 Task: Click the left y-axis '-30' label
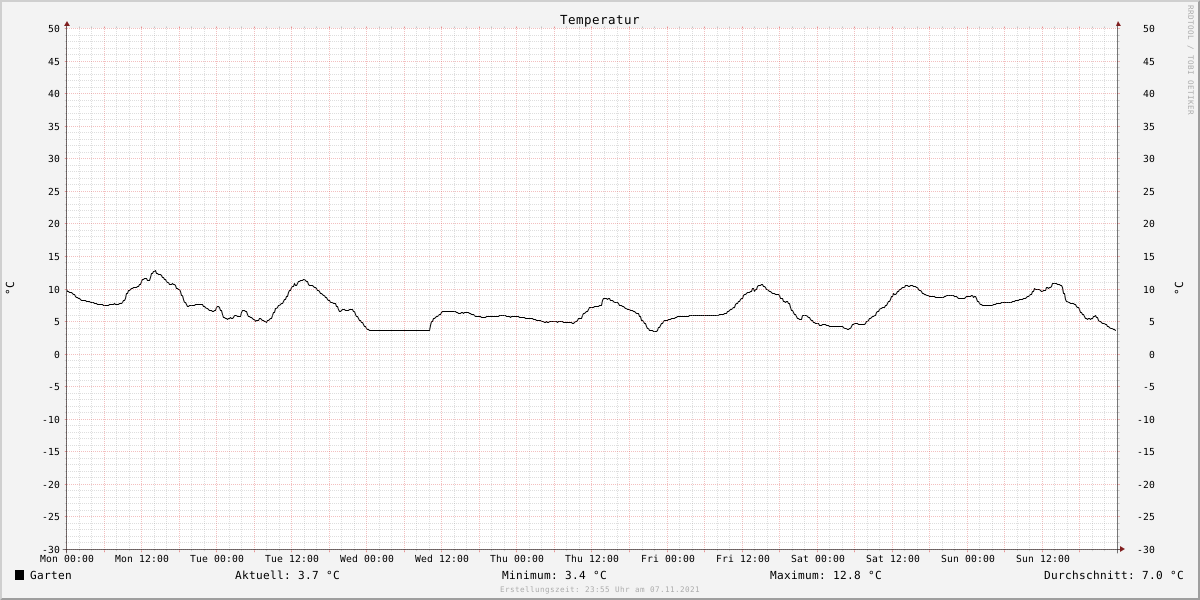[x=51, y=549]
